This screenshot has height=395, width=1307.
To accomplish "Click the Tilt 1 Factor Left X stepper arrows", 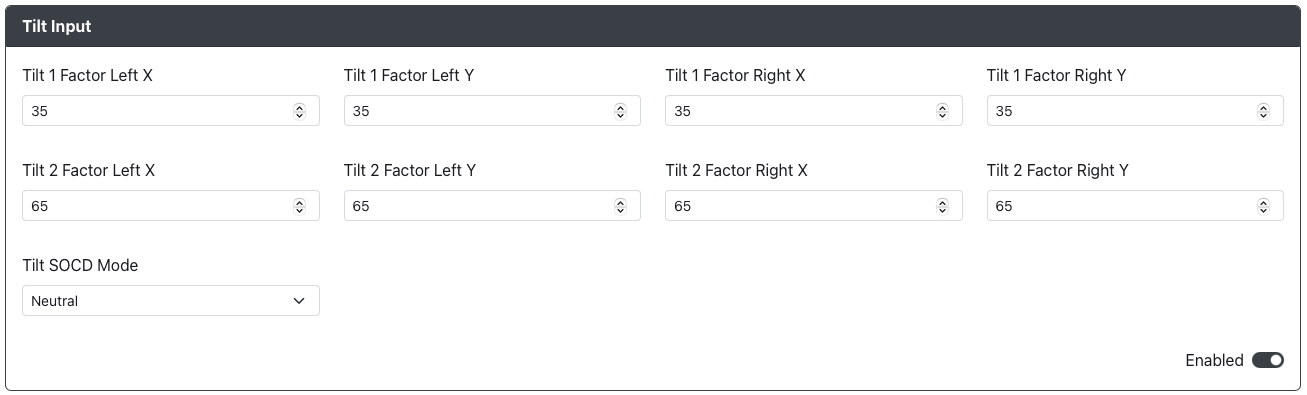I will (299, 111).
